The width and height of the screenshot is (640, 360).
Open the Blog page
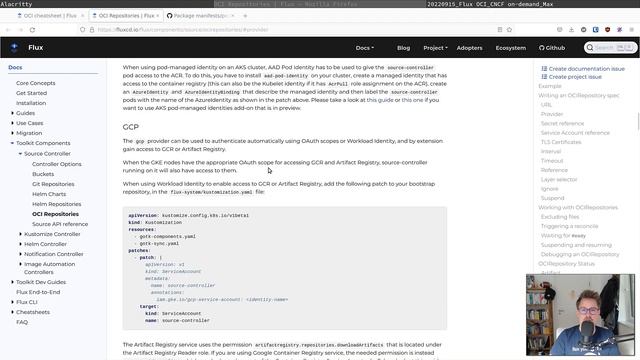click(403, 48)
